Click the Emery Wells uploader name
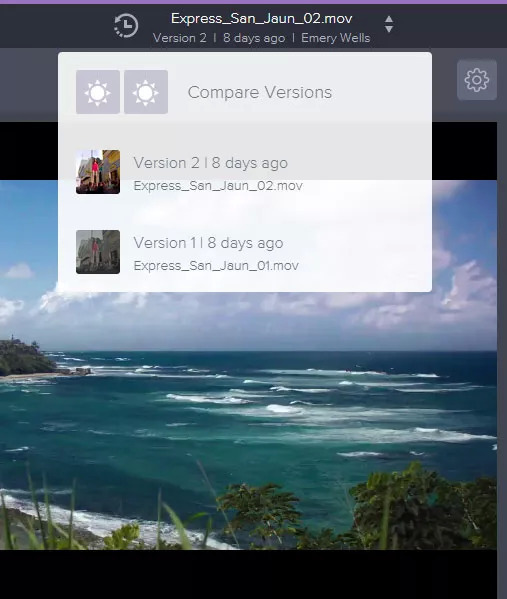The height and width of the screenshot is (599, 507). point(335,38)
